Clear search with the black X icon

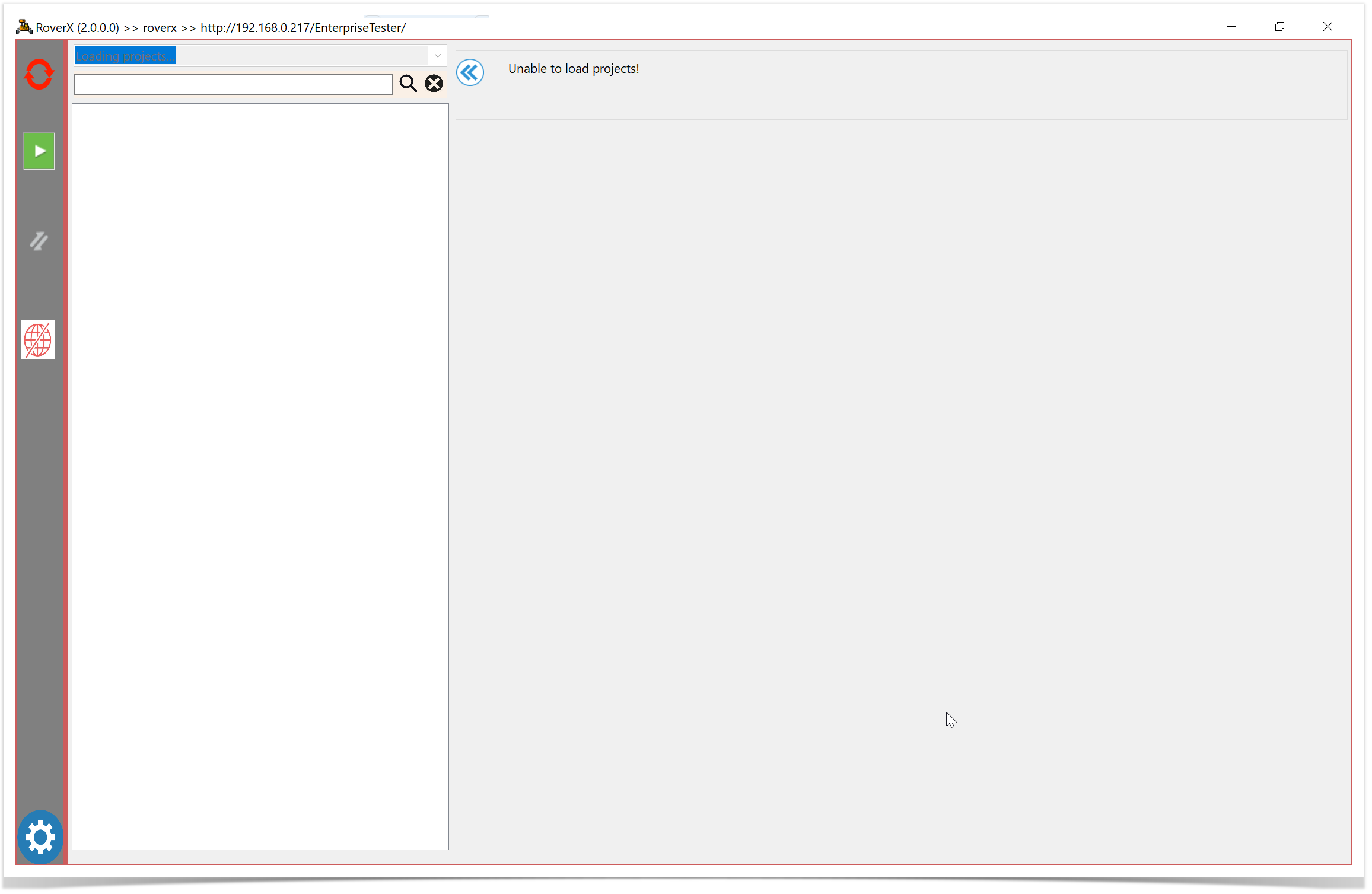(434, 84)
